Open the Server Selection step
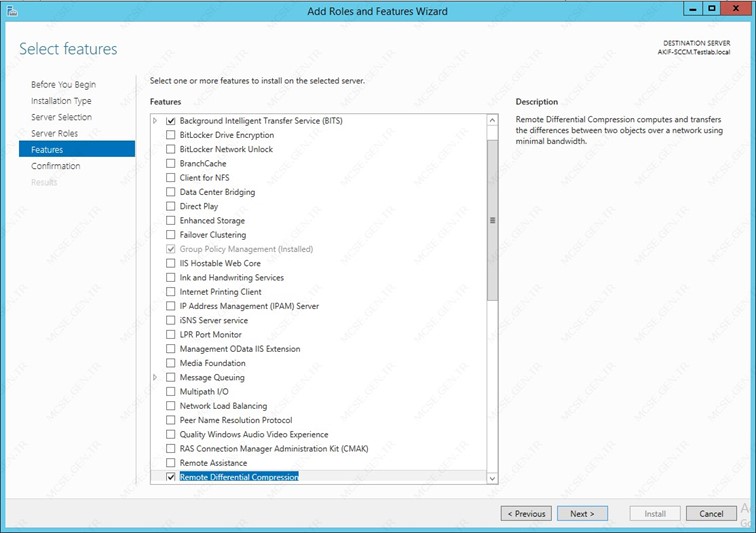Viewport: 756px width, 533px height. [61, 117]
